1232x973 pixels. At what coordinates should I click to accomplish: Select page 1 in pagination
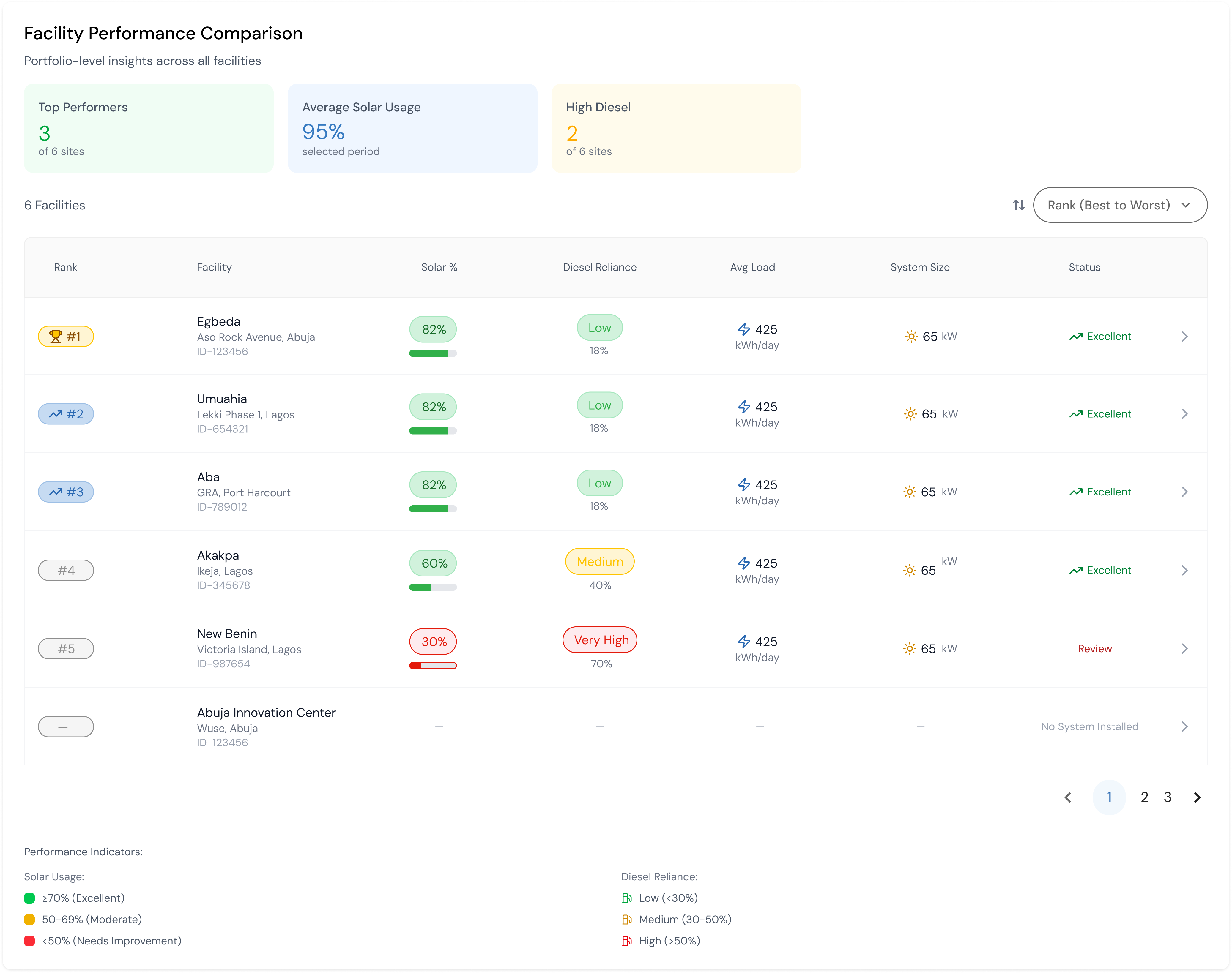pyautogui.click(x=1109, y=797)
